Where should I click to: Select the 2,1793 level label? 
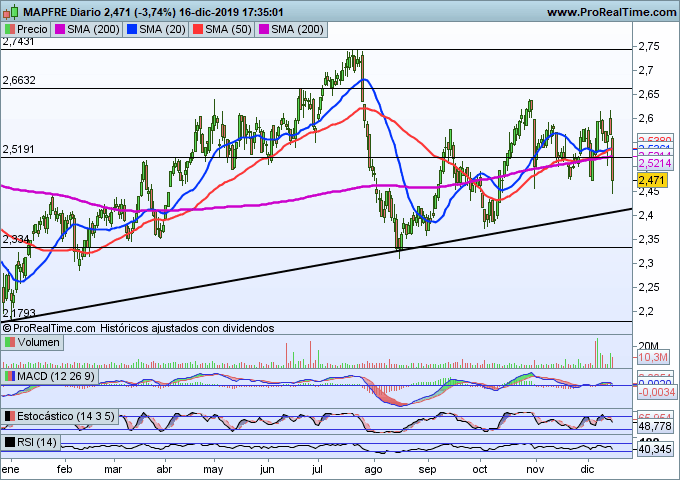click(x=19, y=313)
